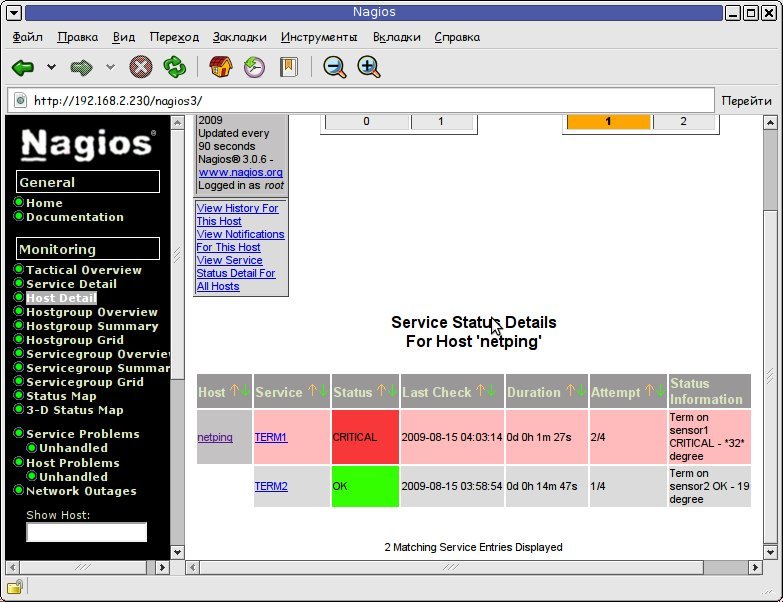The image size is (783, 602).
Task: Open Home in the Nagios sidebar
Action: tap(44, 203)
